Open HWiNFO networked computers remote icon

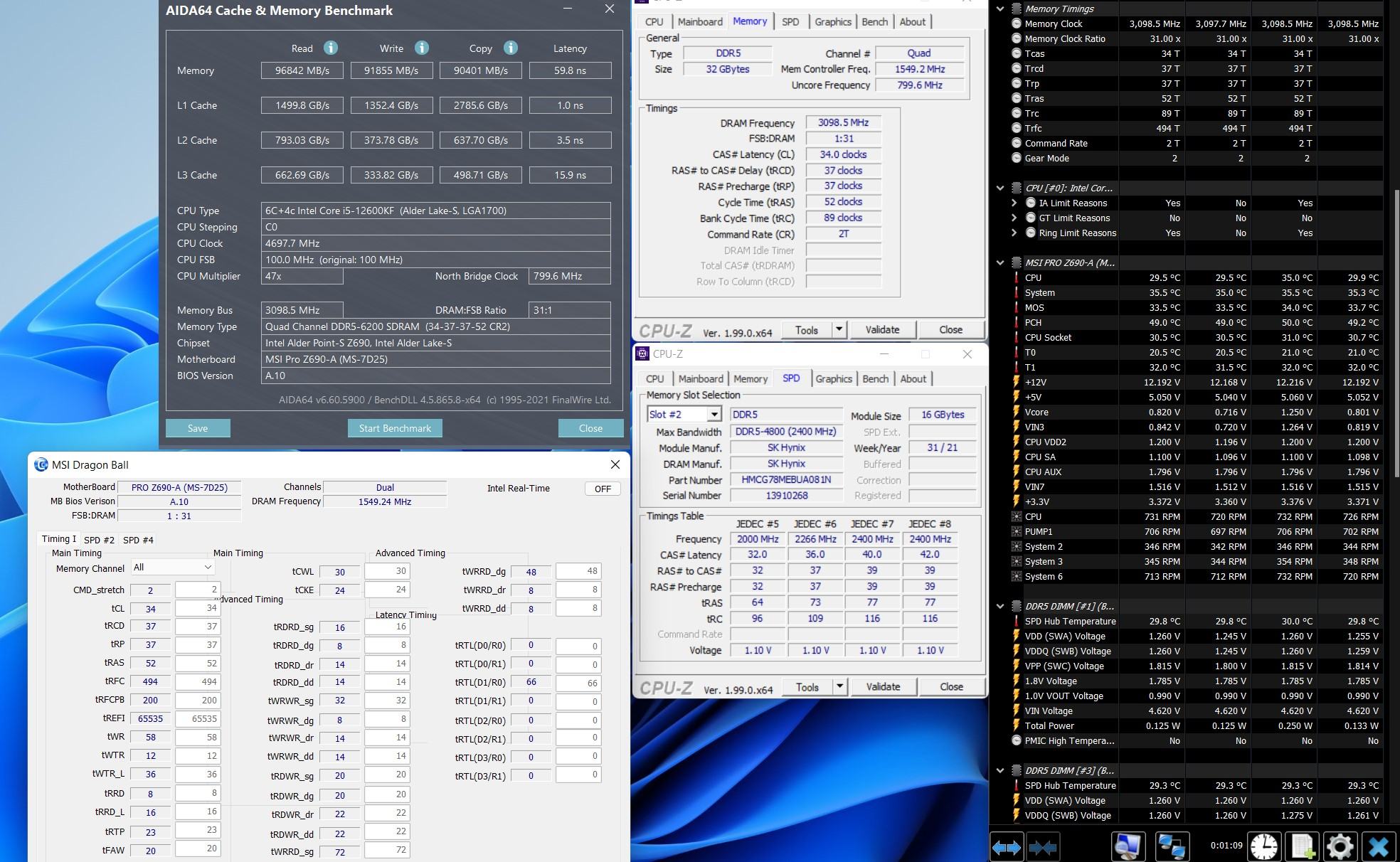pyautogui.click(x=1171, y=847)
